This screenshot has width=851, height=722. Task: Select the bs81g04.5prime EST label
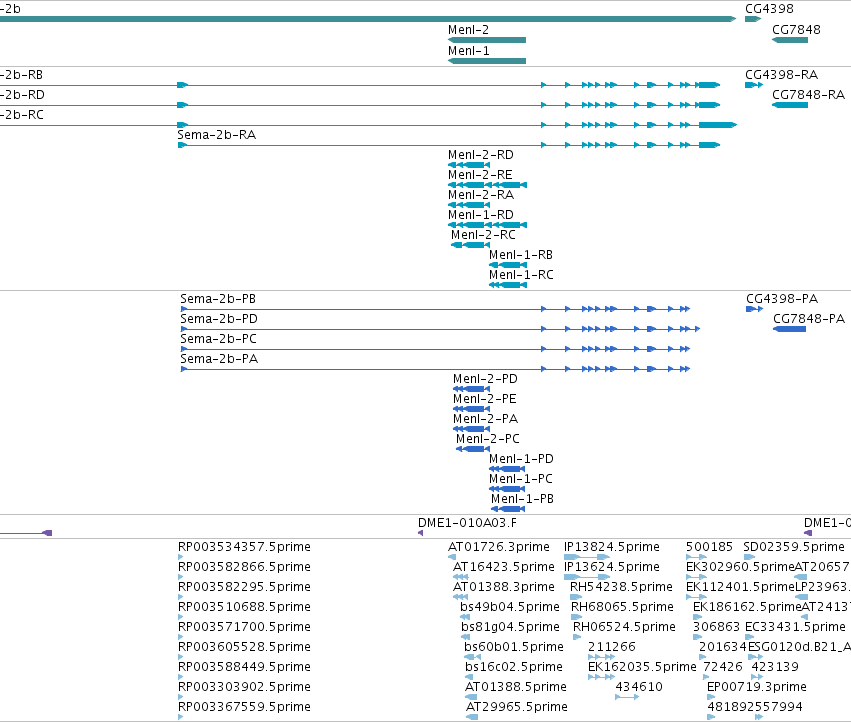(510, 627)
